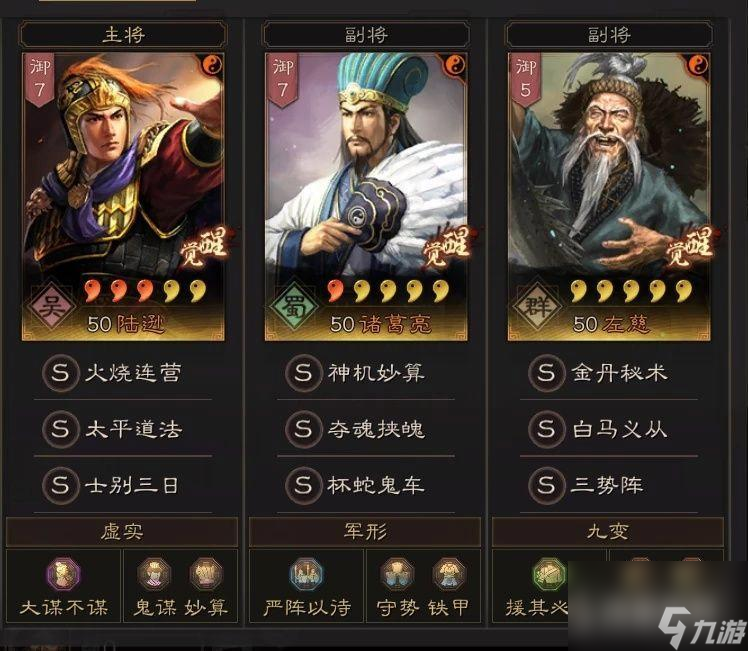Open the 军形 formation tab
The width and height of the screenshot is (748, 651).
click(x=365, y=532)
